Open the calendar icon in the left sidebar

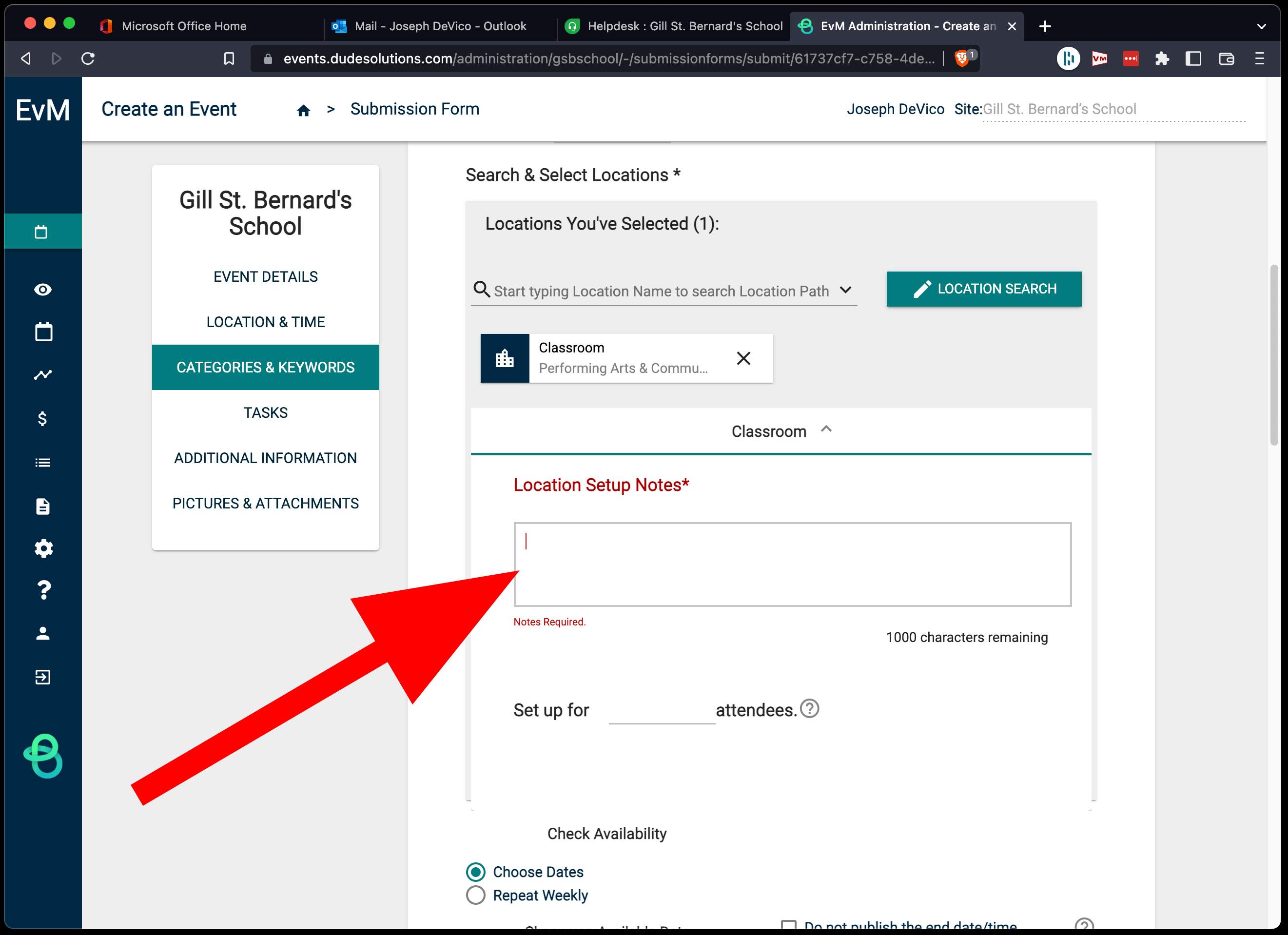point(43,332)
